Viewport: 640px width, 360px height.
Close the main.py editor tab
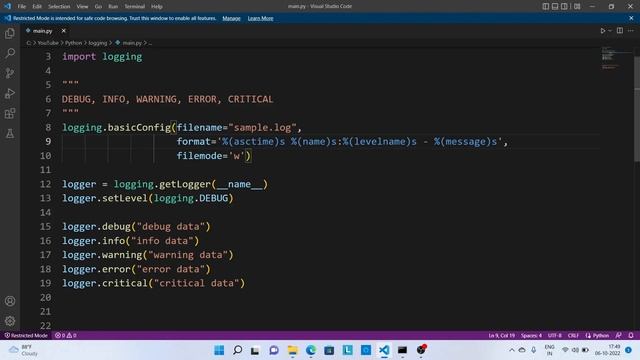[64, 31]
